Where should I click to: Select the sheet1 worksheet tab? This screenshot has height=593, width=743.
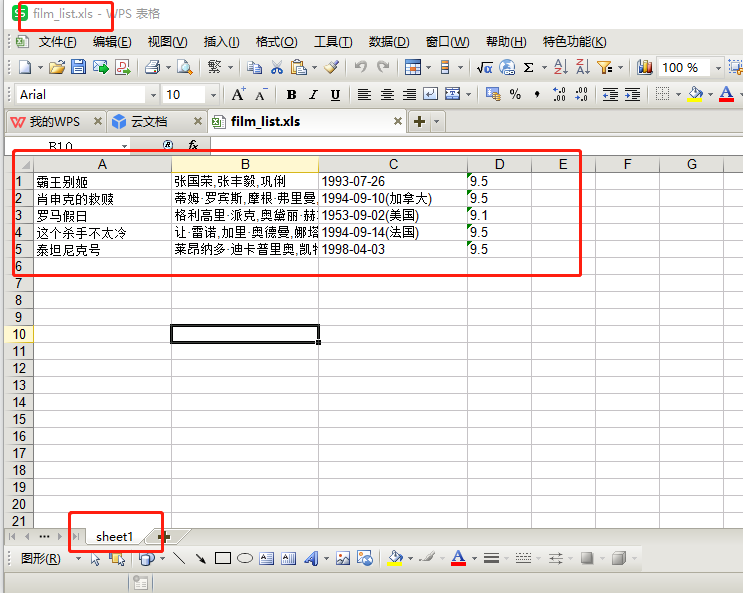point(115,537)
